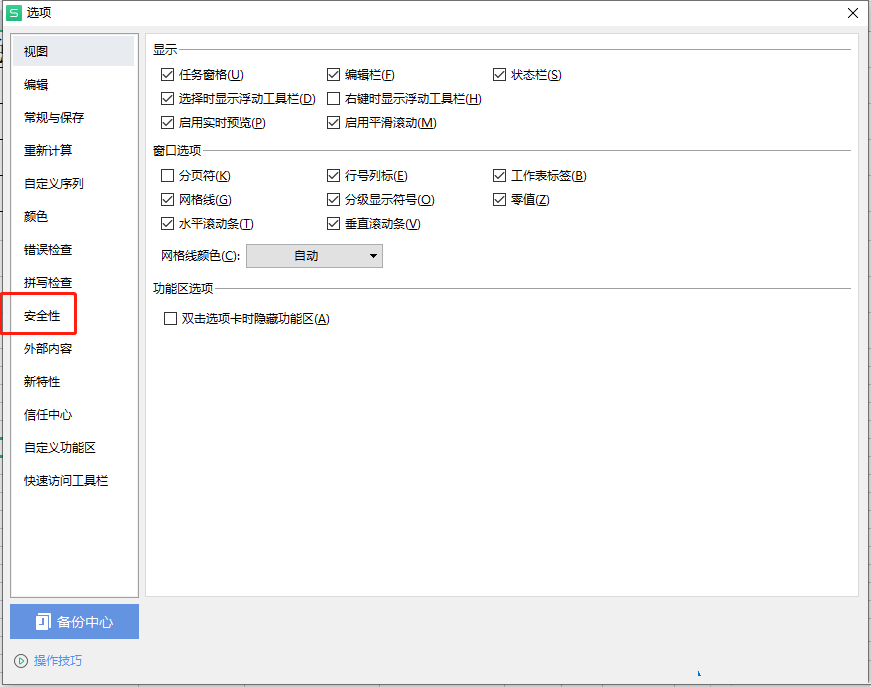Toggle 启用平滑滚动(M) checkbox
871x687 pixels.
[x=333, y=122]
